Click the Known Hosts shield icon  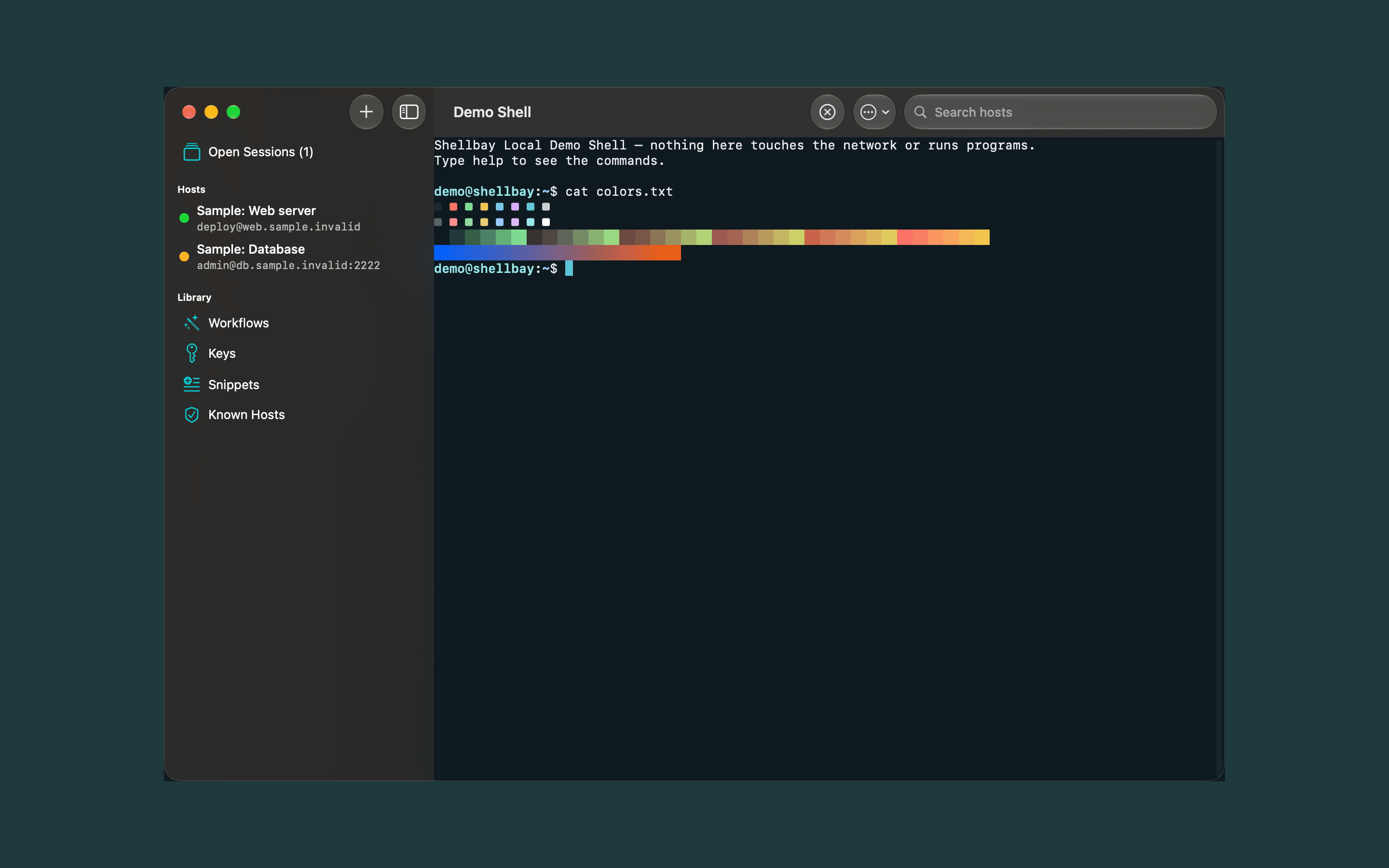click(x=191, y=415)
